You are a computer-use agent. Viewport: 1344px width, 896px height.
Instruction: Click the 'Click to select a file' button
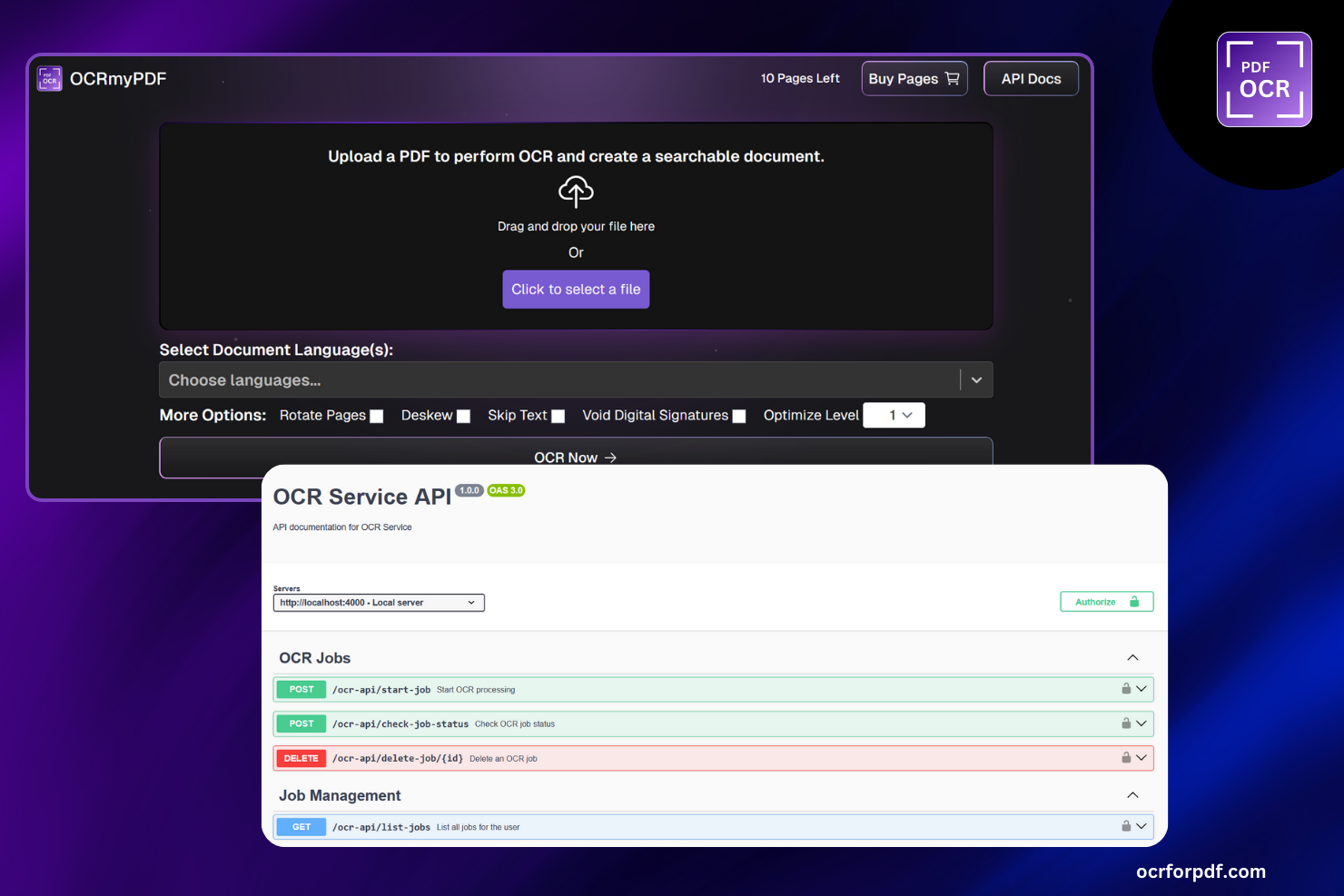(x=576, y=290)
